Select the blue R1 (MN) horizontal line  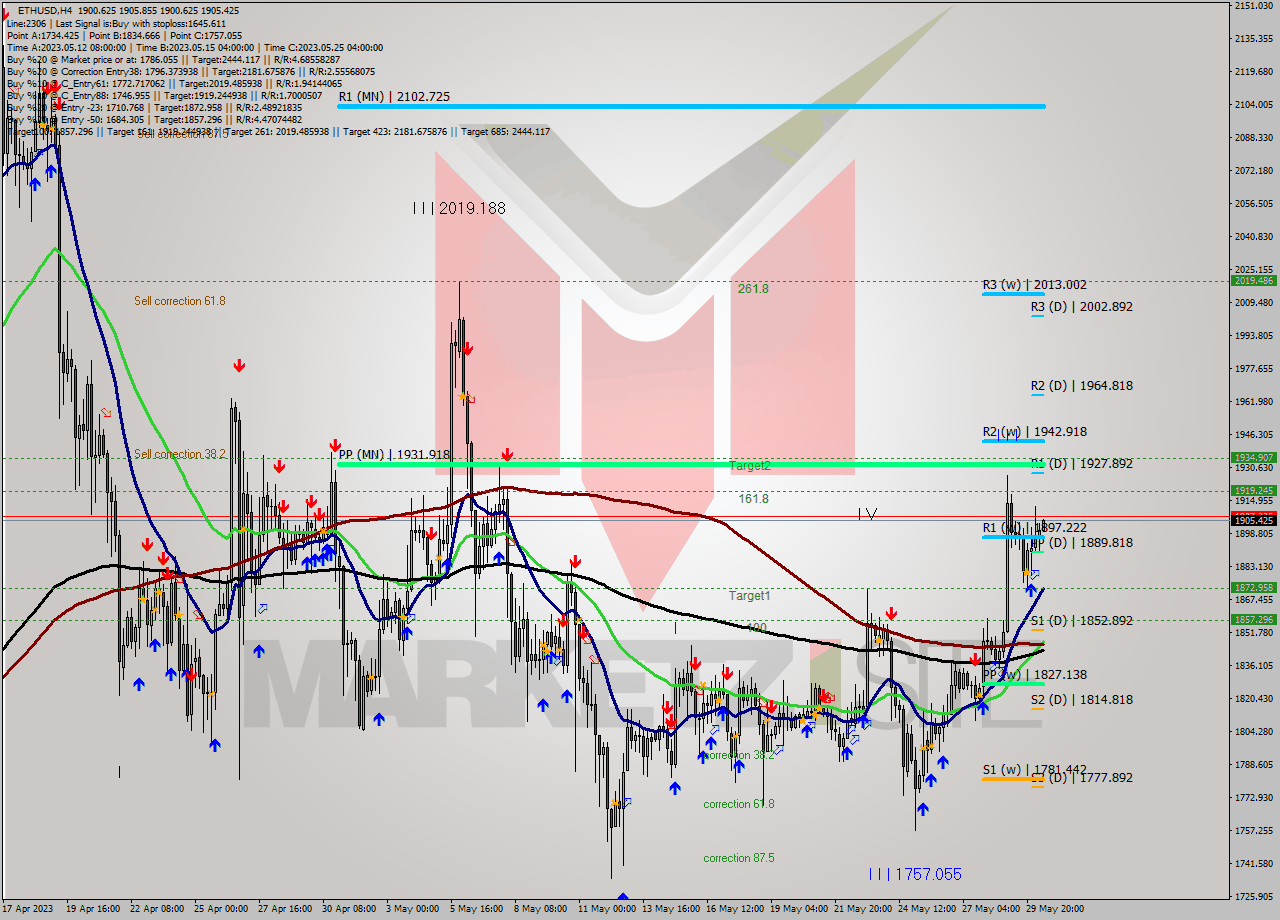pos(691,106)
